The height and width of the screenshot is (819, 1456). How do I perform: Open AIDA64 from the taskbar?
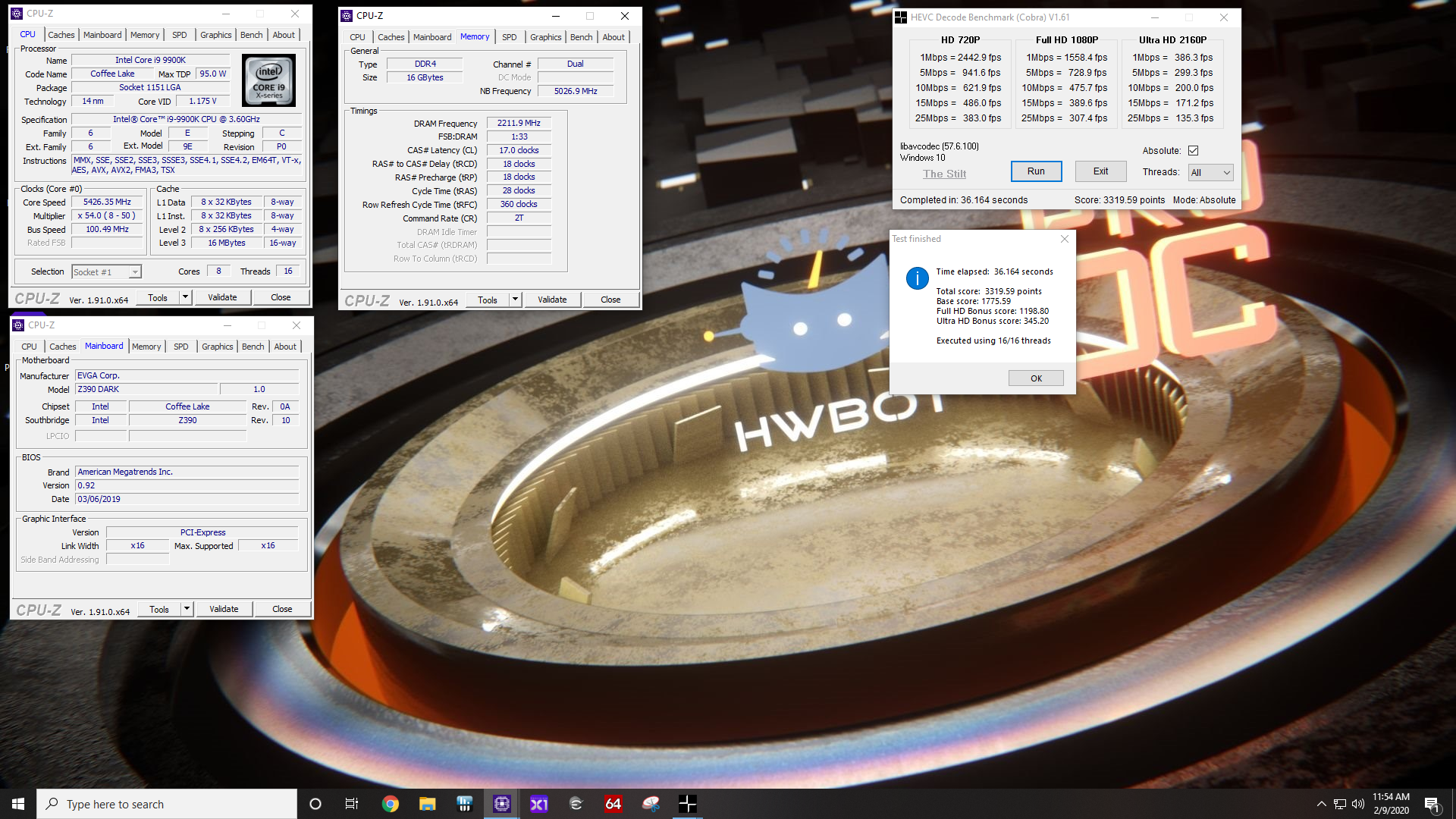[x=613, y=804]
